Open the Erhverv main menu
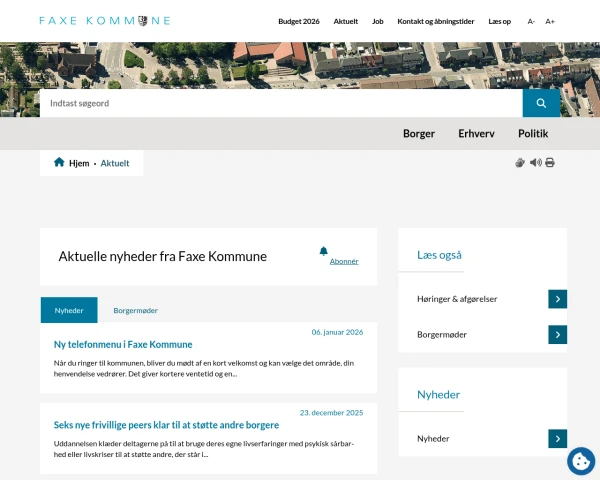Viewport: 600px width, 480px height. point(476,134)
